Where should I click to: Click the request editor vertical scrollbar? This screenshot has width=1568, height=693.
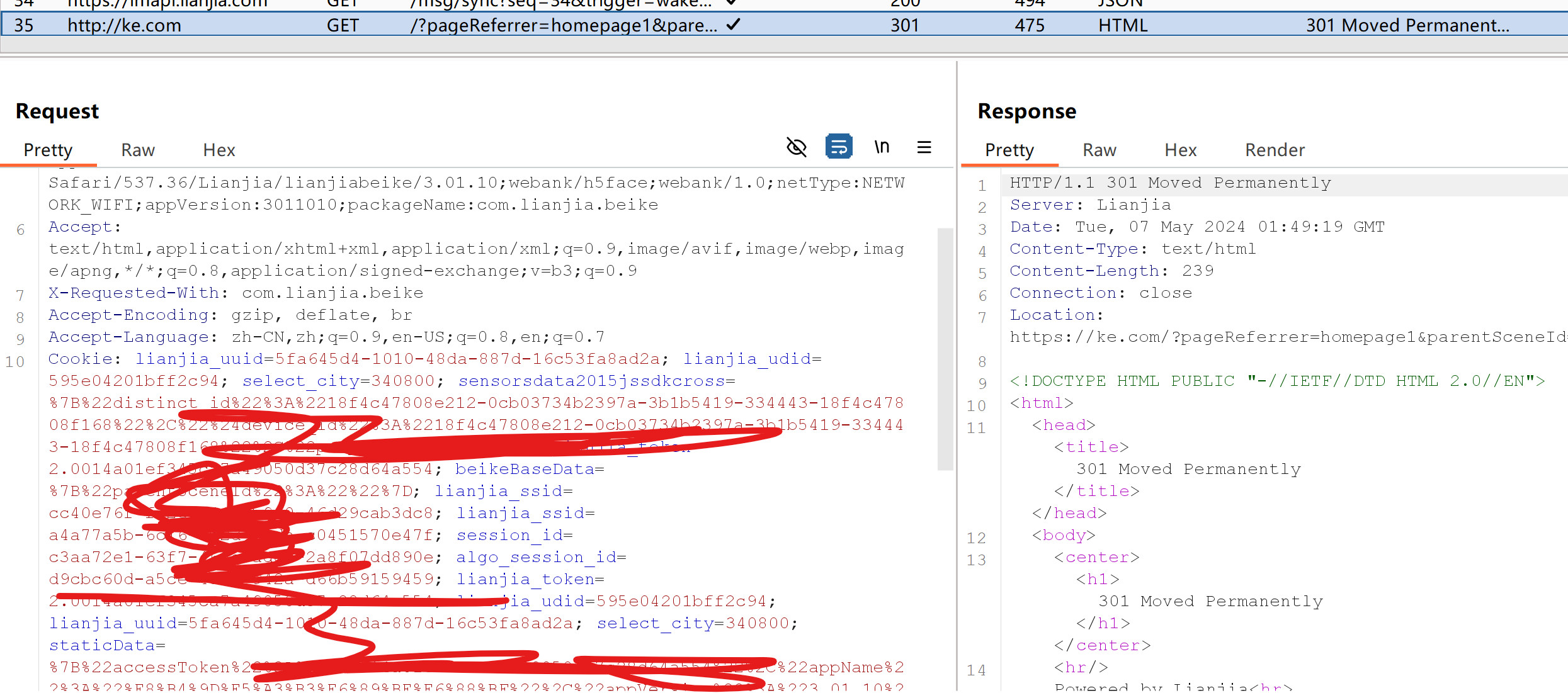click(x=945, y=349)
